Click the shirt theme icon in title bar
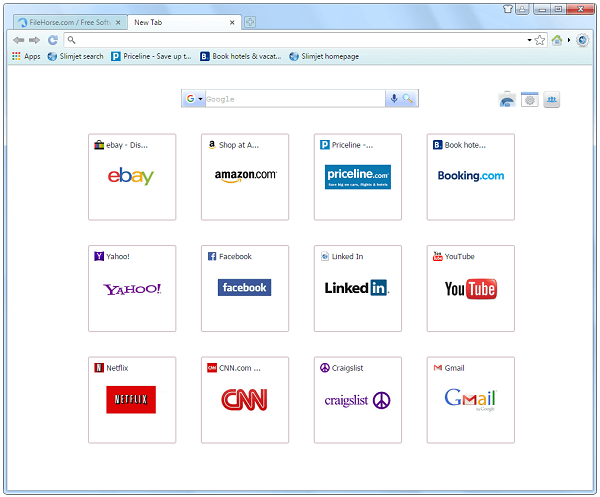The width and height of the screenshot is (600, 497). click(508, 8)
